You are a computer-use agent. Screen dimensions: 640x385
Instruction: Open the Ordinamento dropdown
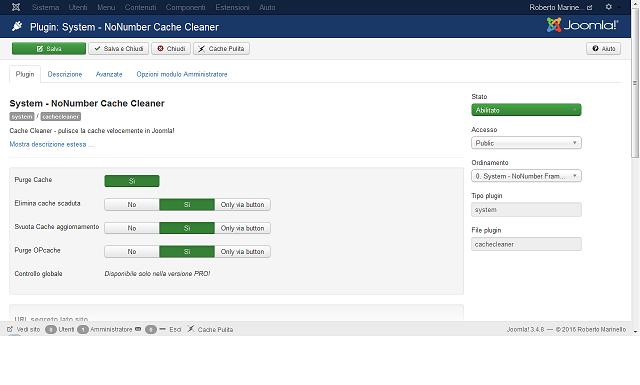[x=526, y=176]
